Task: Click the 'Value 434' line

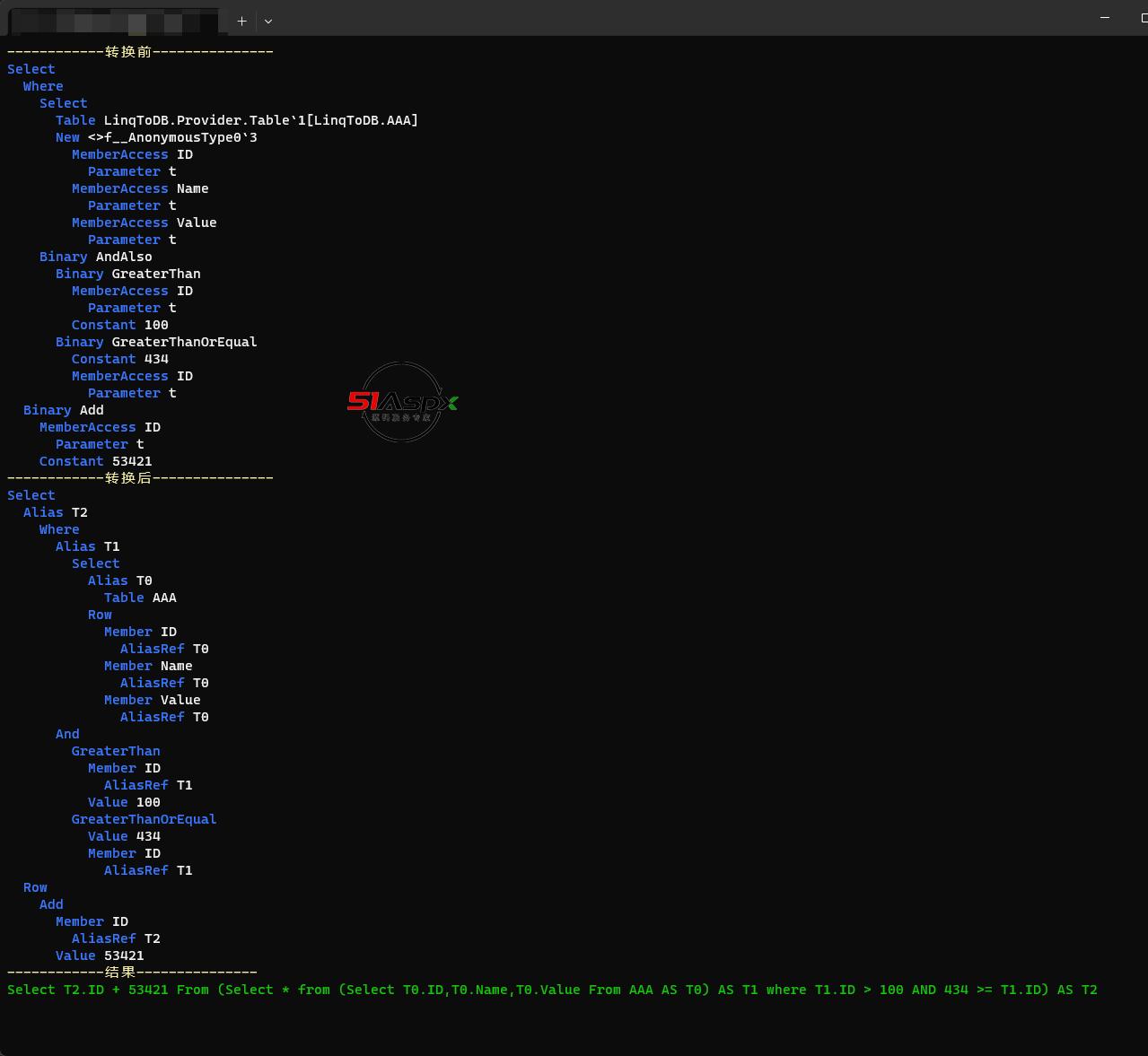Action: (x=124, y=836)
